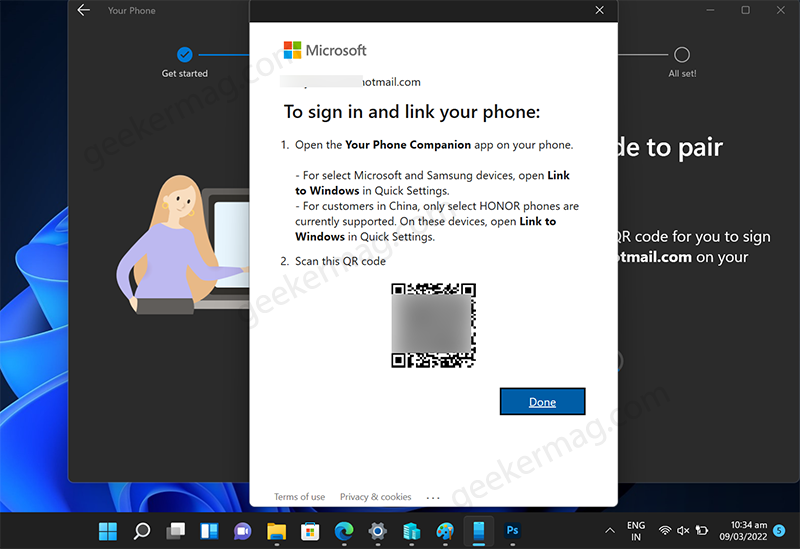800x549 pixels.
Task: Open Task View from taskbar
Action: click(x=176, y=531)
